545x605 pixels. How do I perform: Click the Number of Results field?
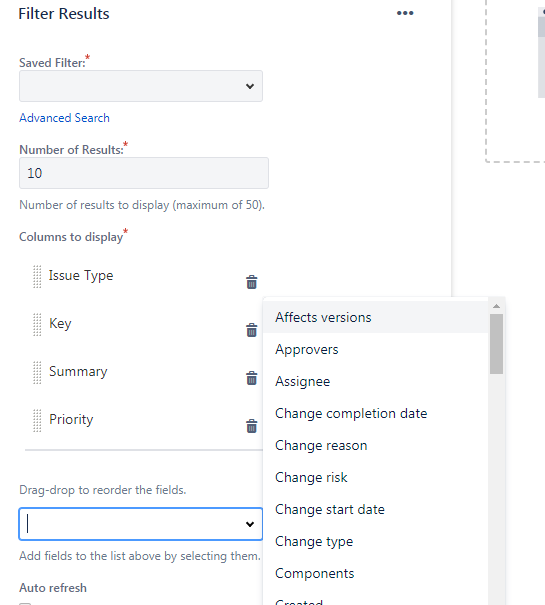[144, 173]
